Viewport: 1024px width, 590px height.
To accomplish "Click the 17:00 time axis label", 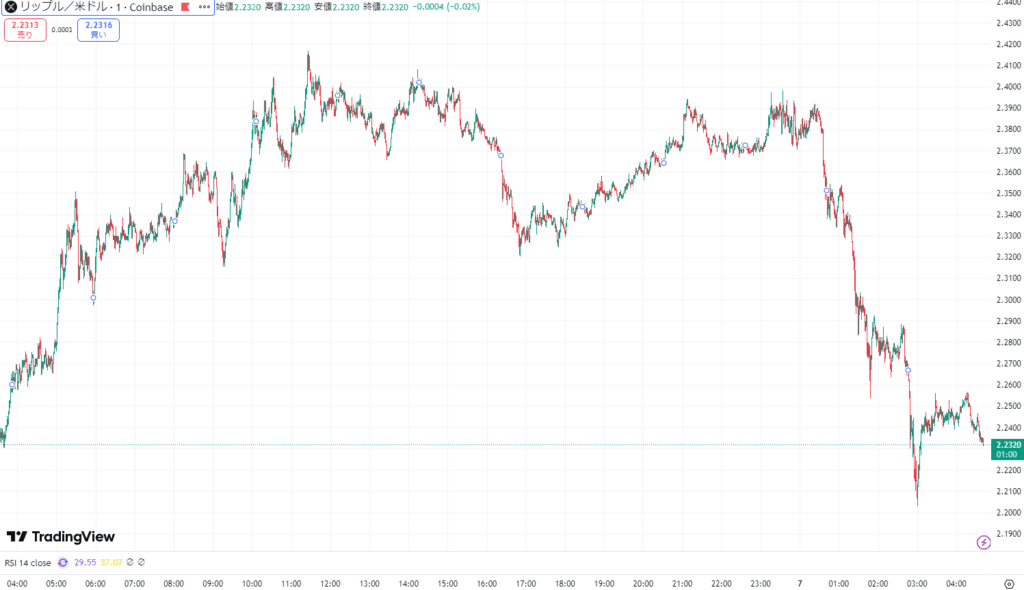I will [526, 583].
